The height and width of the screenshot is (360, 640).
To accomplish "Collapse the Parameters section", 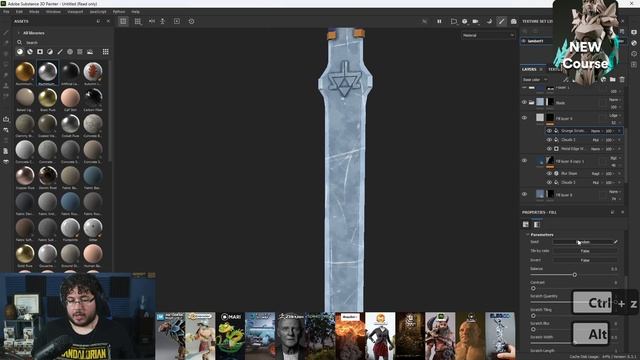I will [528, 235].
